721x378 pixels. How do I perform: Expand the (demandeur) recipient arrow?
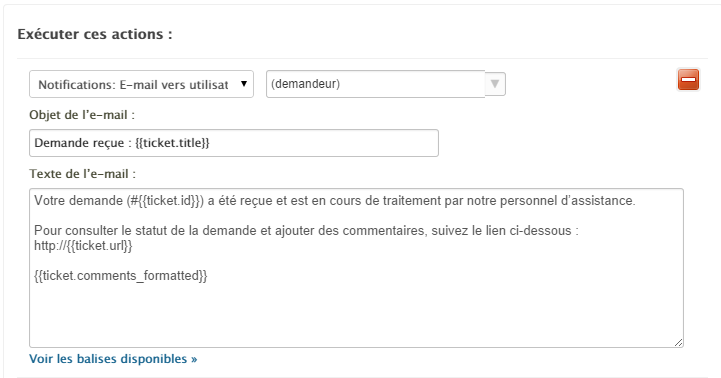[x=495, y=84]
